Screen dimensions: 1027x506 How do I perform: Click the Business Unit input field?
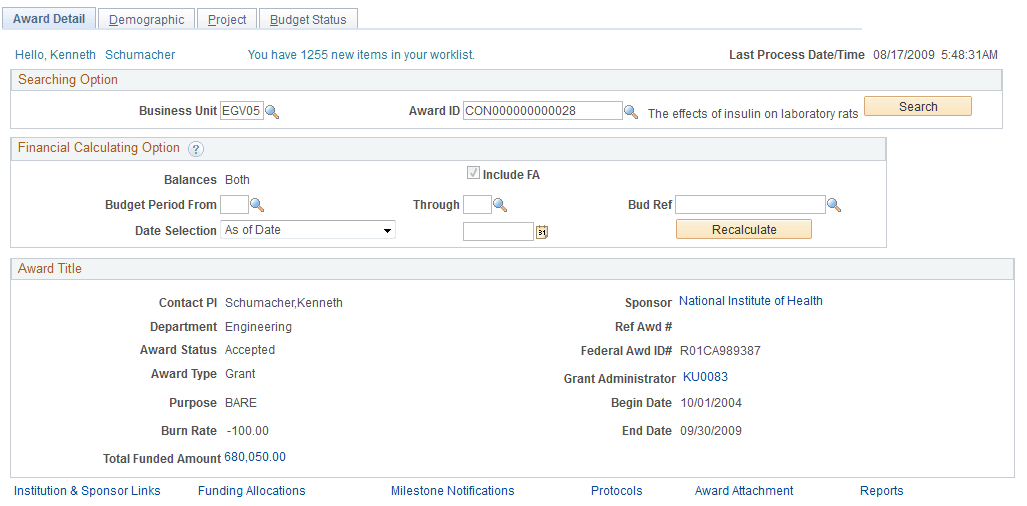click(x=242, y=111)
